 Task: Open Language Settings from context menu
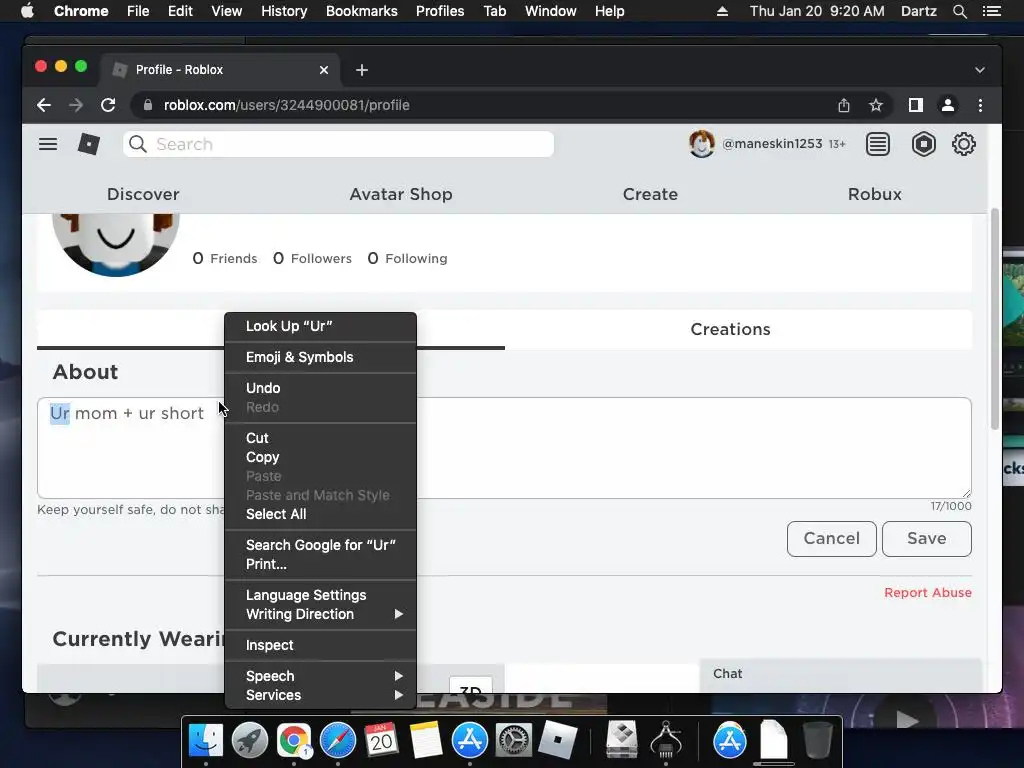(x=320, y=595)
